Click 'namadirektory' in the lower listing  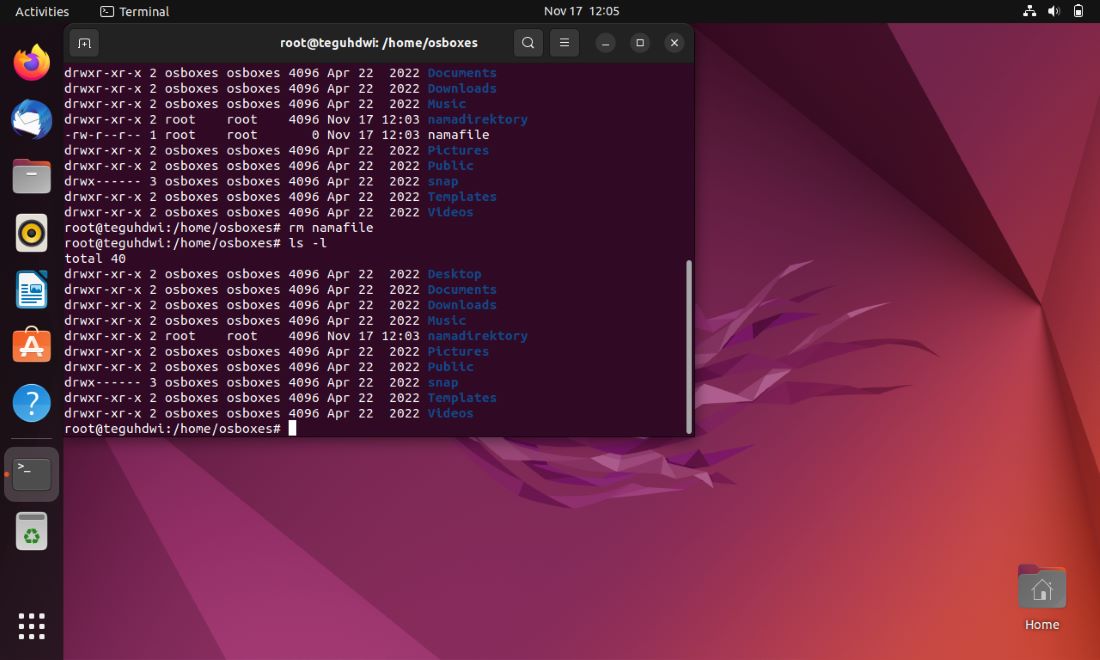pyautogui.click(x=477, y=336)
